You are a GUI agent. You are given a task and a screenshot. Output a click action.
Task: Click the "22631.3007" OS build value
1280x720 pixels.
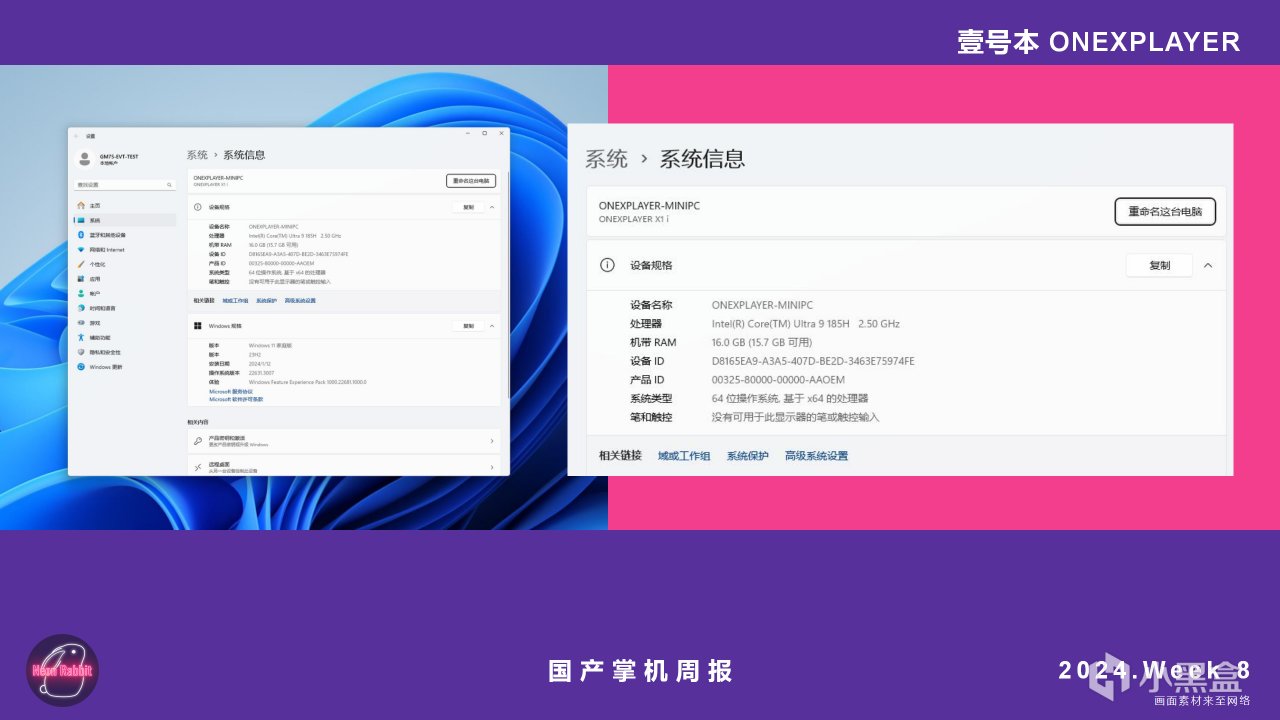(261, 372)
